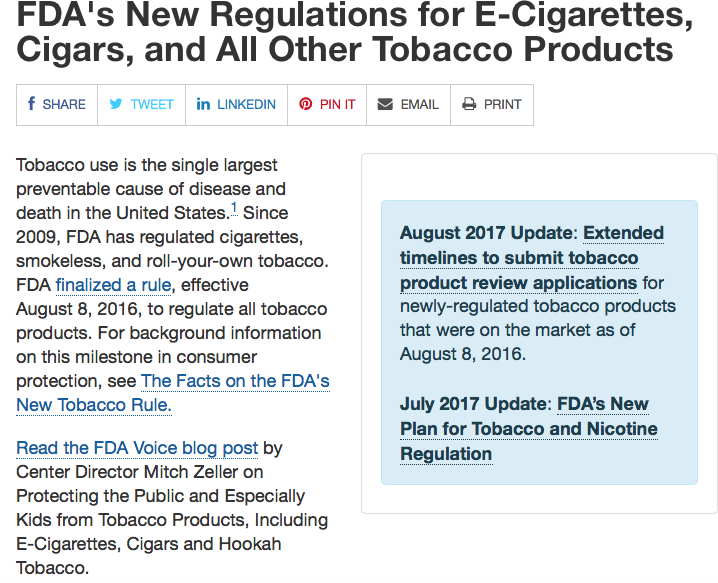Choose the PRINT page option

pyautogui.click(x=502, y=104)
